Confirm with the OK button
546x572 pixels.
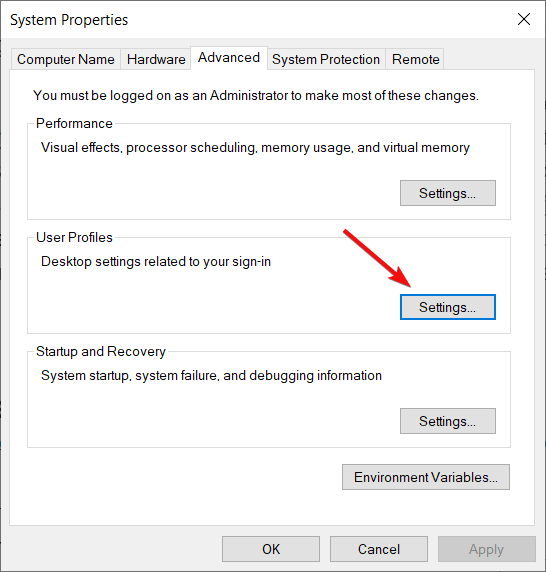(271, 549)
